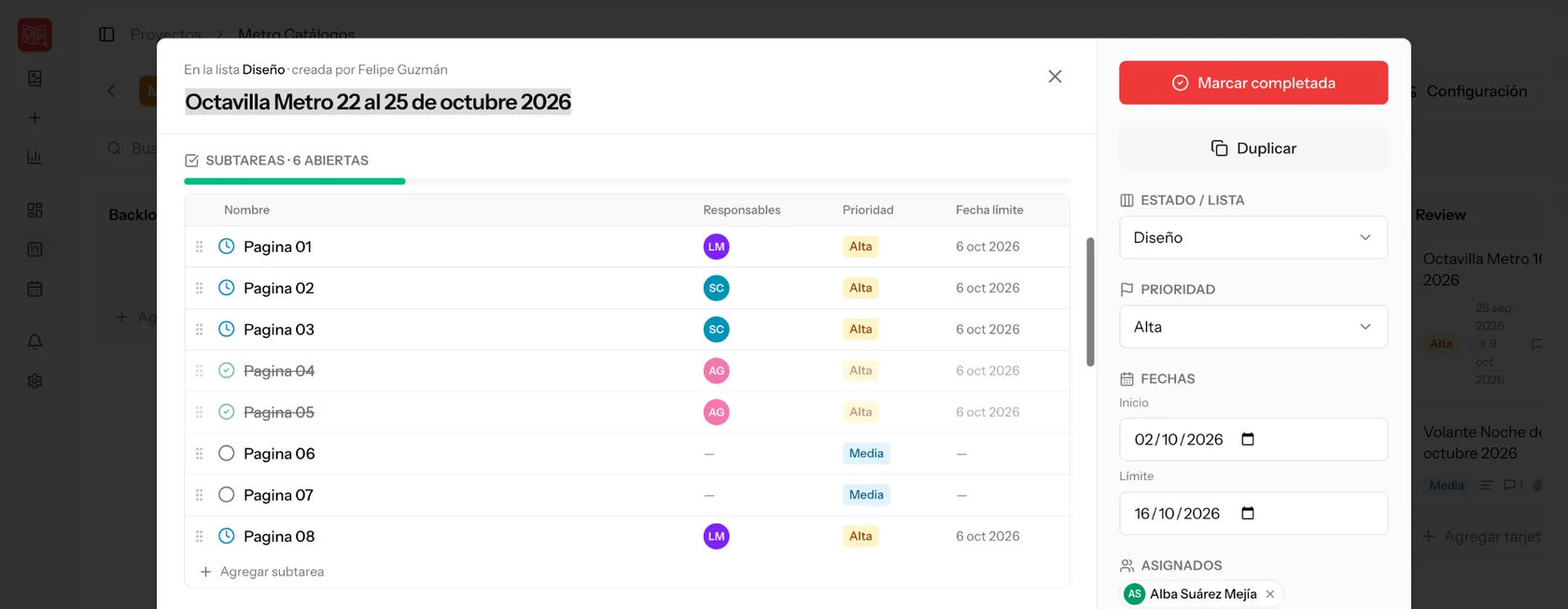
Task: Open the bar chart reports icon
Action: tap(35, 157)
